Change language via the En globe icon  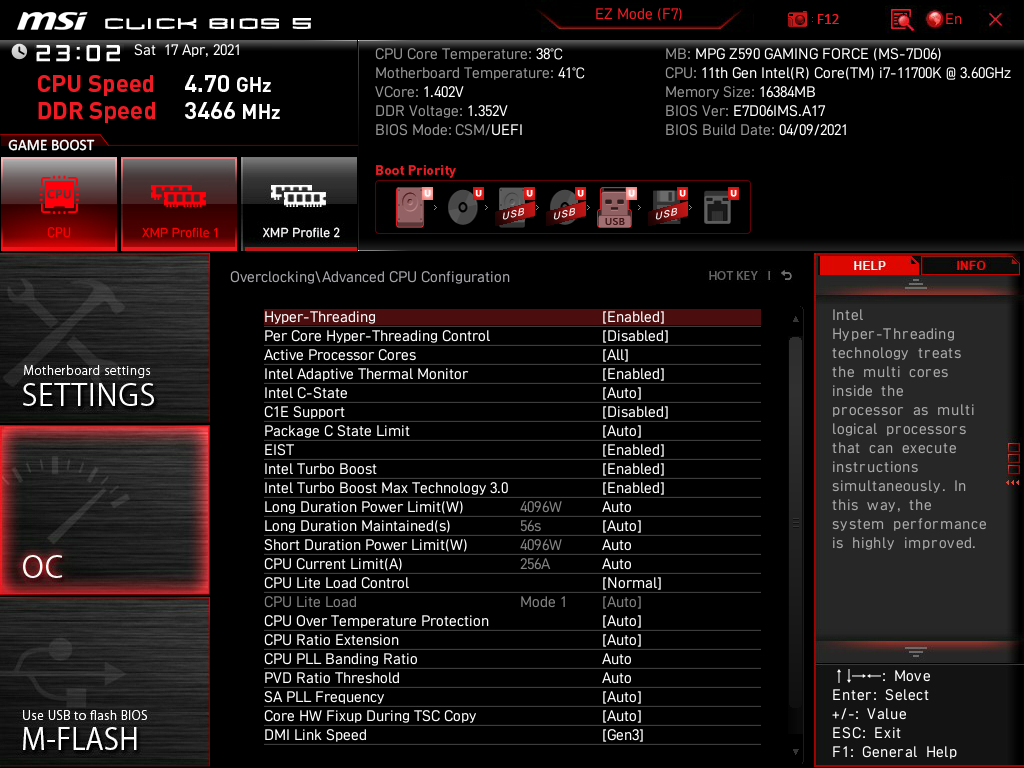click(944, 20)
